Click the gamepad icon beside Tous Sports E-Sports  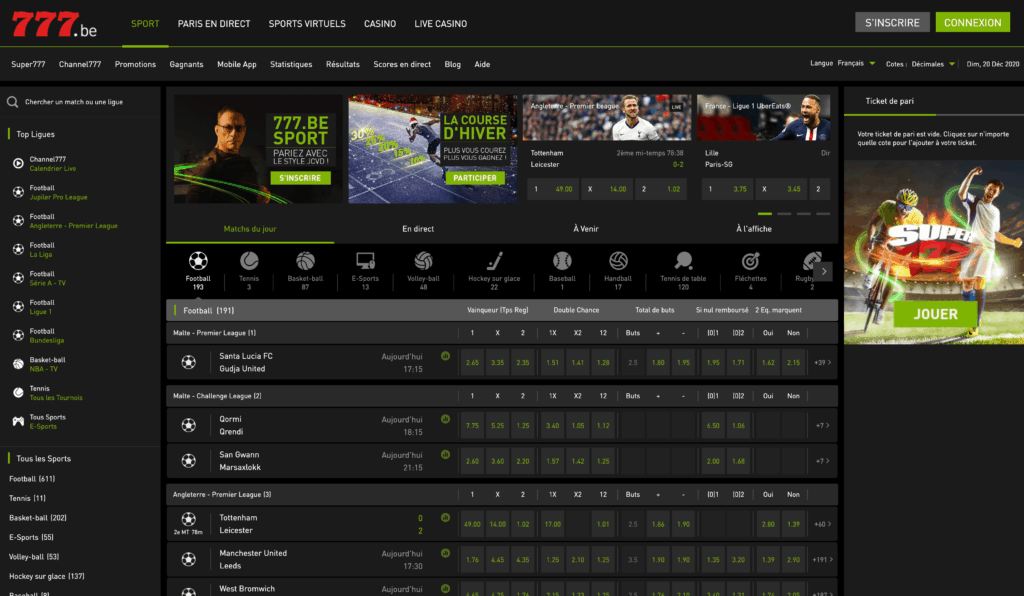(18, 422)
